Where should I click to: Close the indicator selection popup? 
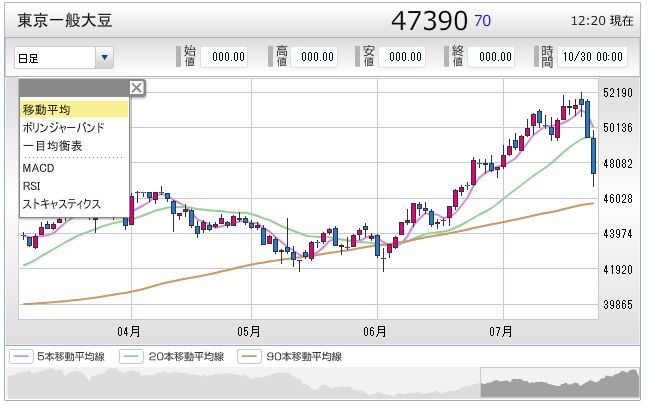pos(137,88)
